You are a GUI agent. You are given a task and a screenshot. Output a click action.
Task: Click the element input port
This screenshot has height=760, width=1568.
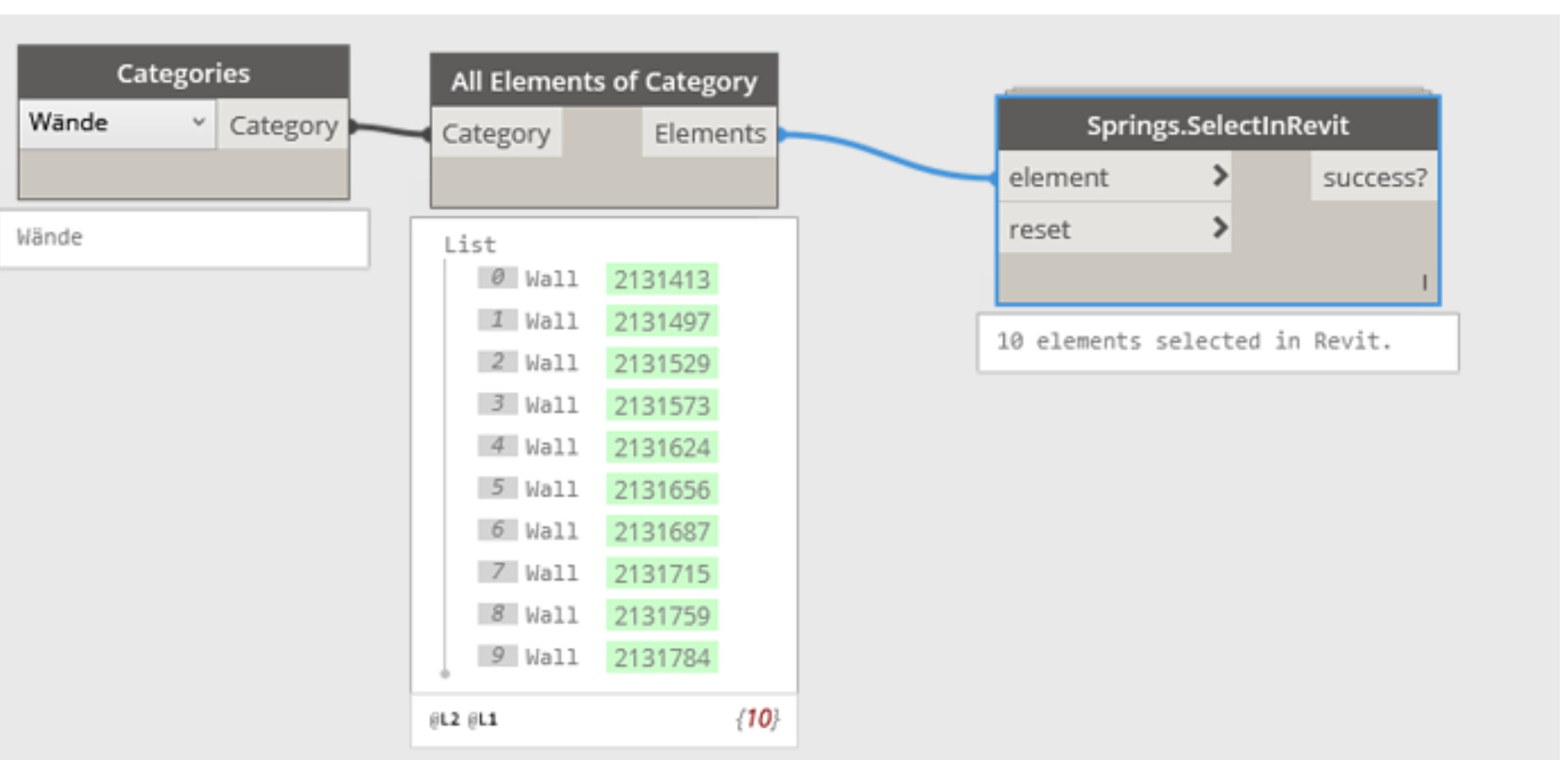click(x=1114, y=177)
